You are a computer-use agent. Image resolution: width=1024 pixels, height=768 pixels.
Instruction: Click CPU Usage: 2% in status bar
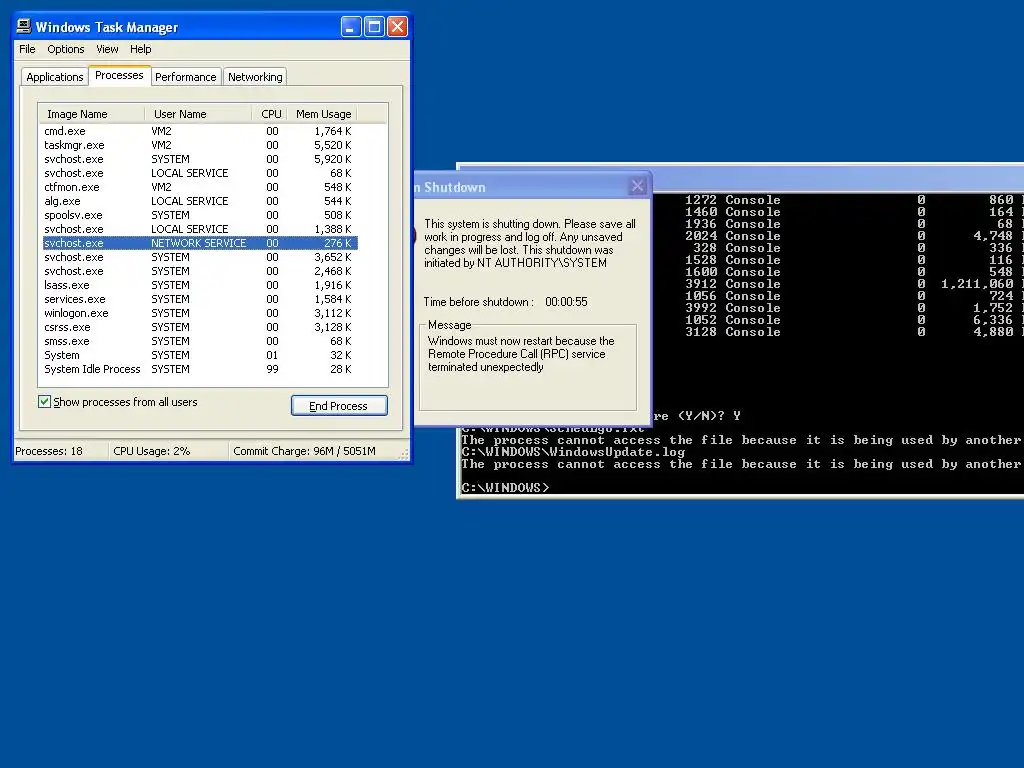click(x=152, y=451)
